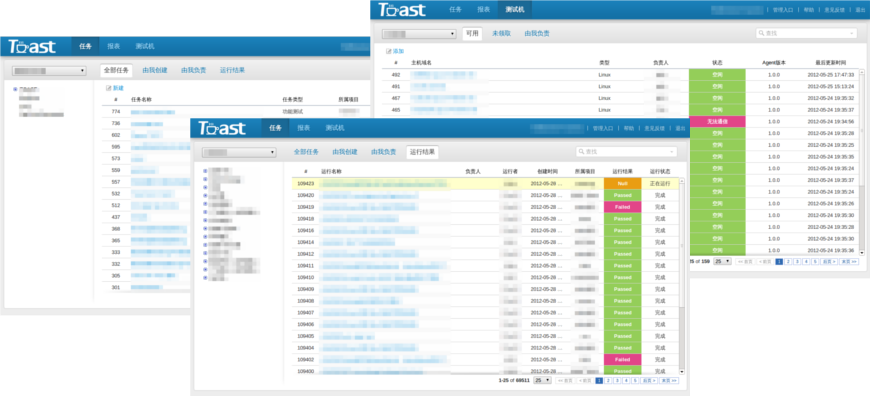
Task: Open search box dropdown arrow in 测试机 window
Action: pyautogui.click(x=852, y=34)
